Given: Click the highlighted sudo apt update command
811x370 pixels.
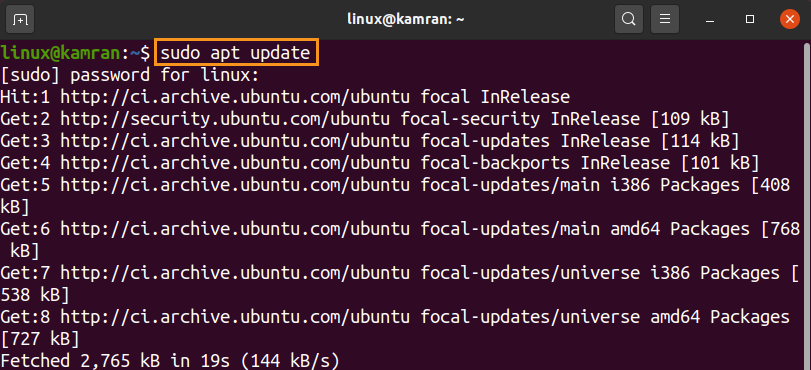Looking at the screenshot, I should (236, 53).
